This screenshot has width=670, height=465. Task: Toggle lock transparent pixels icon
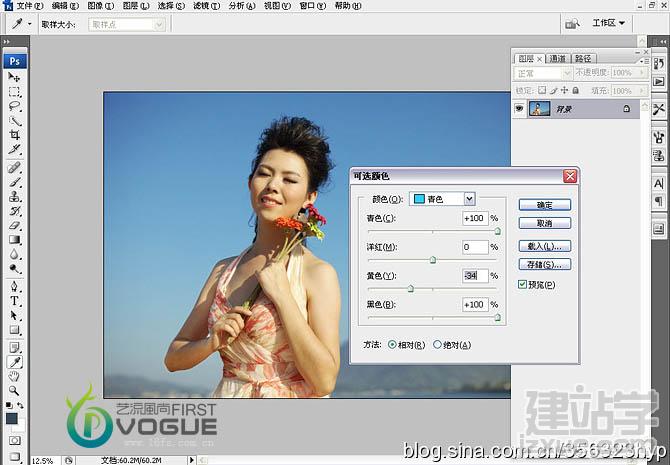point(542,90)
